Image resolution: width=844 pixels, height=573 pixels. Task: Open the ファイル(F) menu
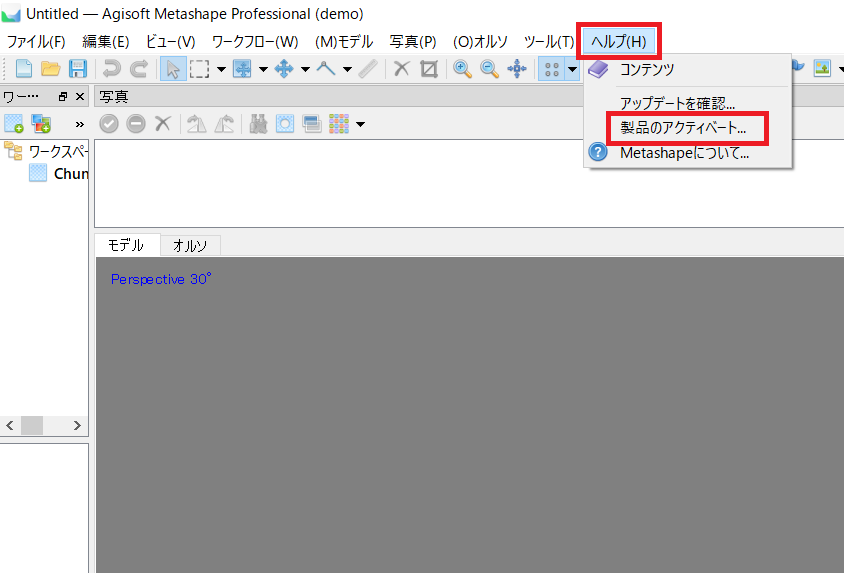point(36,41)
